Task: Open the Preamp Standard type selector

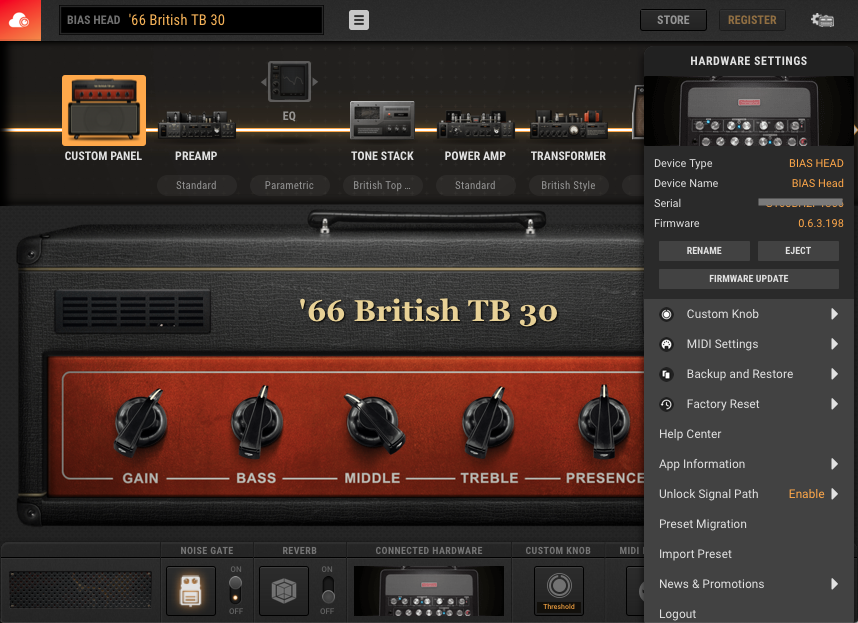Action: 196,185
